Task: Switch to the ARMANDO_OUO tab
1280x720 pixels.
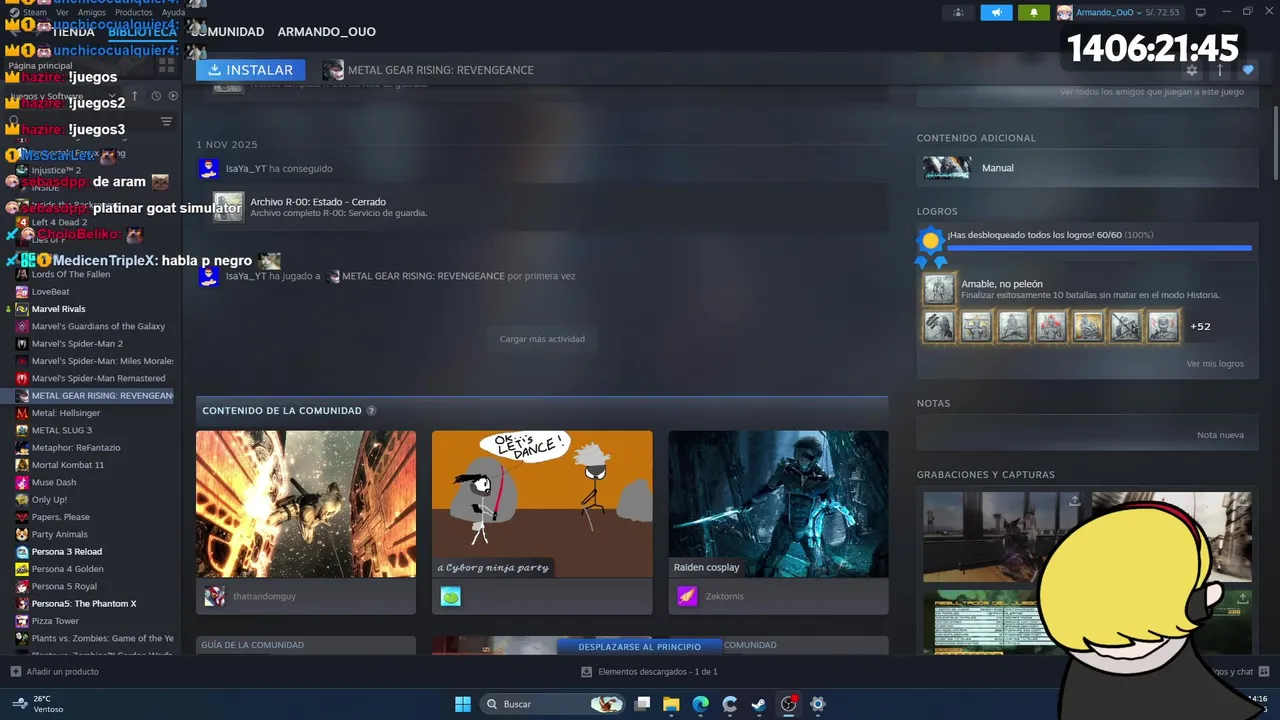Action: (327, 32)
